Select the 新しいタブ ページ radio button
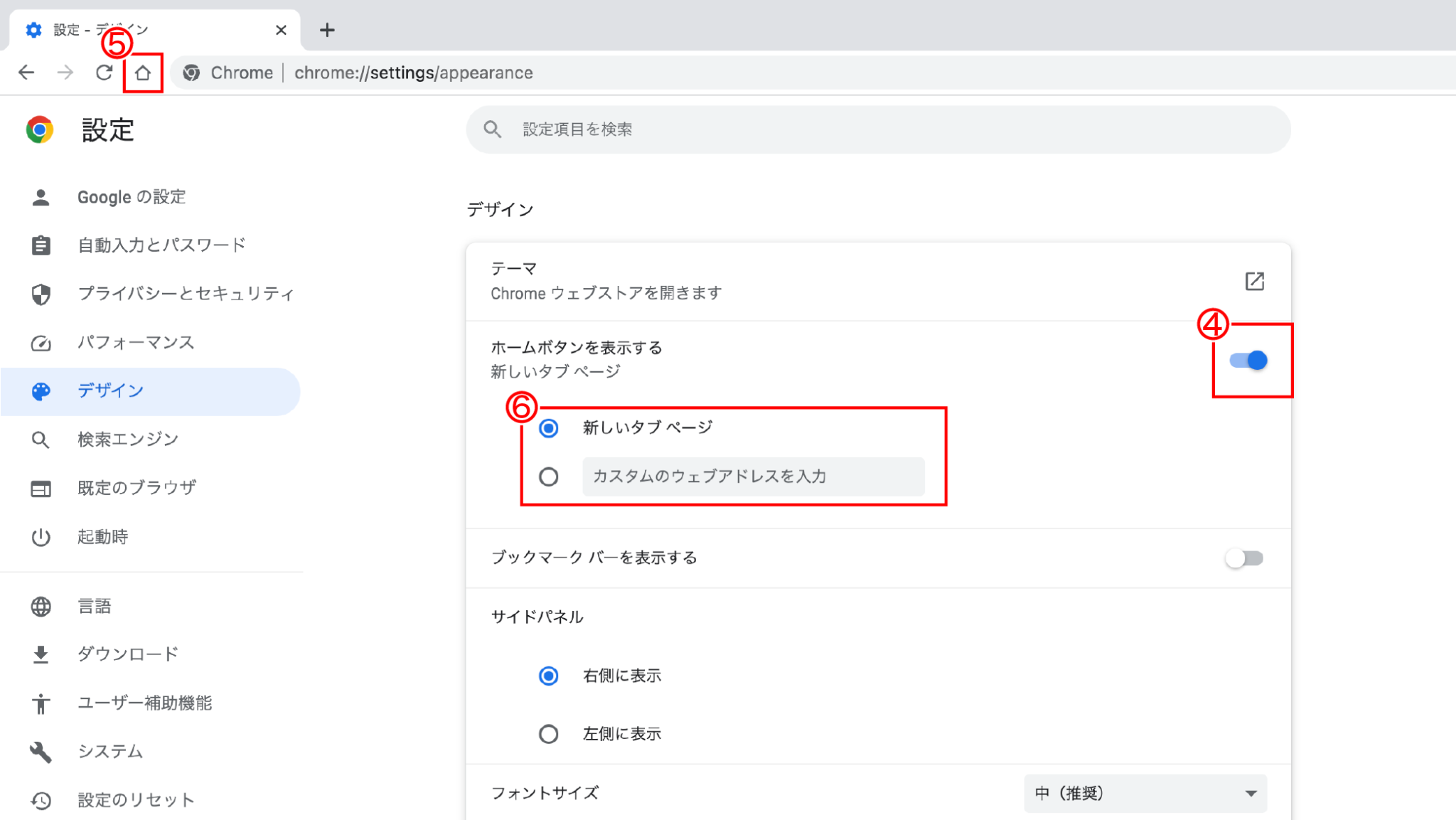This screenshot has width=1456, height=820. 549,428
